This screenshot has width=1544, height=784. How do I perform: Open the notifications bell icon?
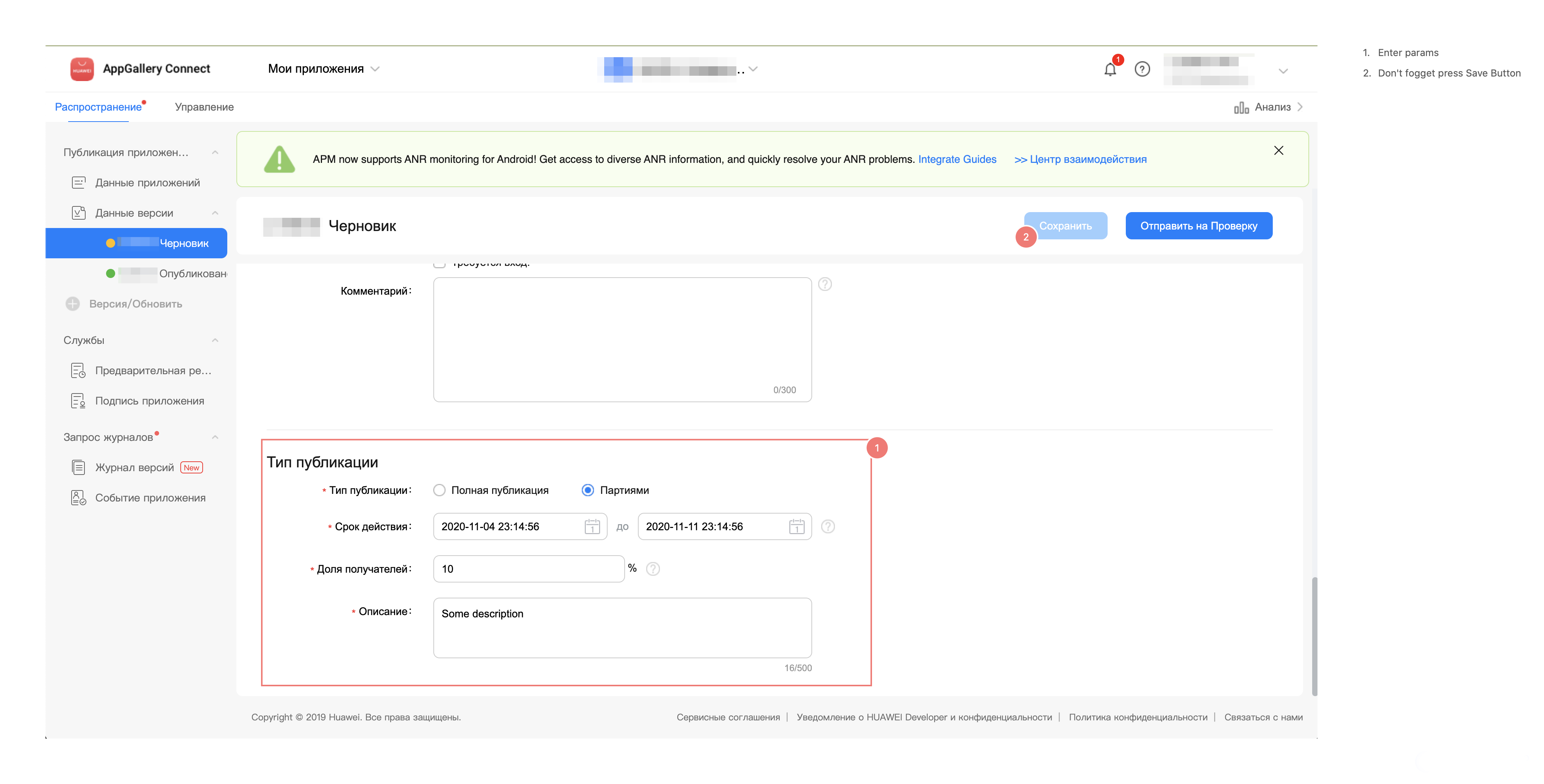click(1110, 70)
